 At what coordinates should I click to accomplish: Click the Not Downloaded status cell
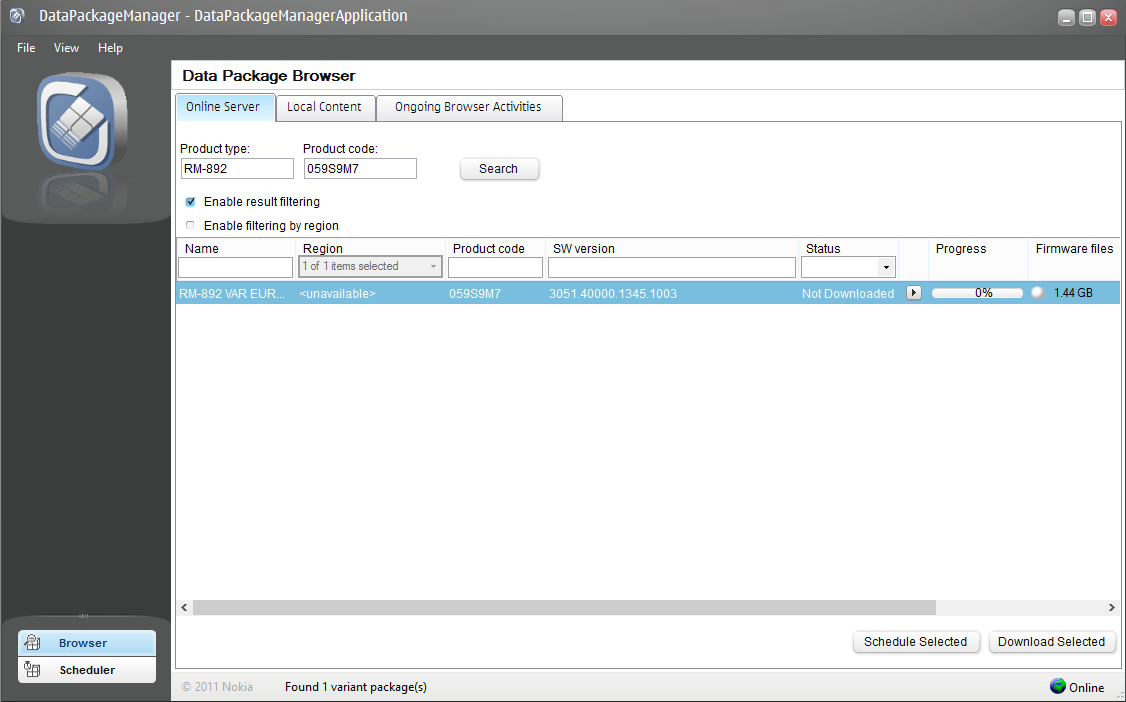pyautogui.click(x=848, y=294)
